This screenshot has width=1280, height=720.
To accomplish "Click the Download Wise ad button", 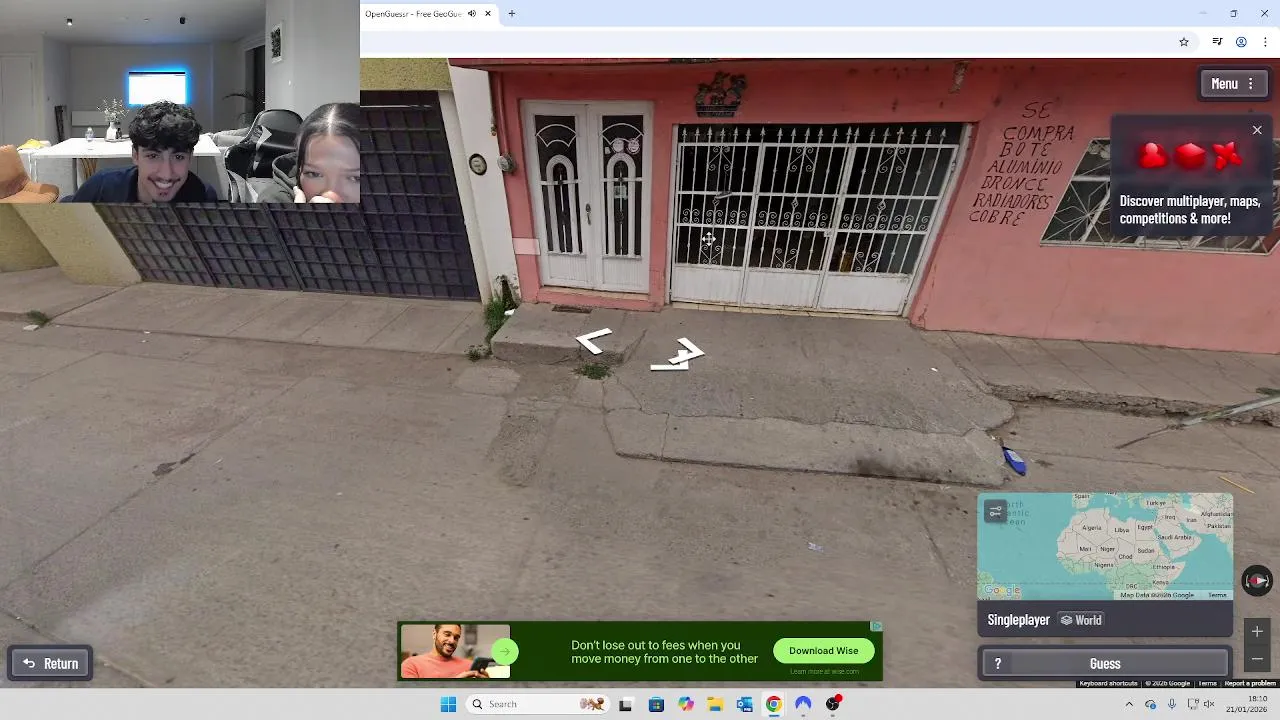I will 823,651.
